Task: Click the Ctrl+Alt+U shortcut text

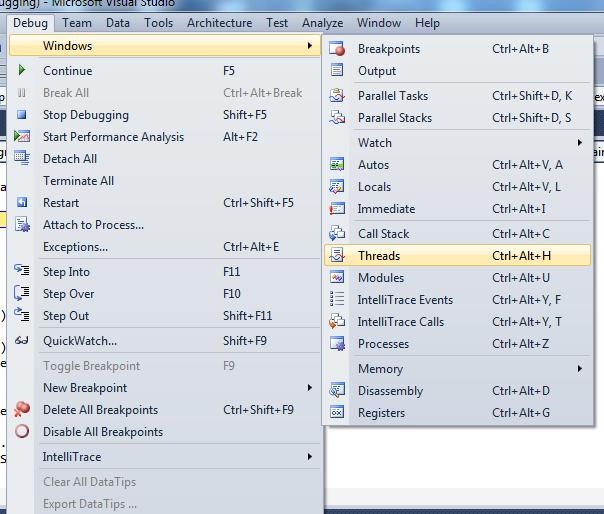Action: coord(521,277)
